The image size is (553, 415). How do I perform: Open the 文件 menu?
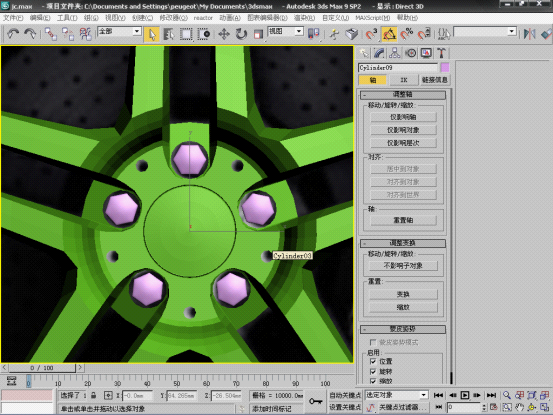pos(13,18)
